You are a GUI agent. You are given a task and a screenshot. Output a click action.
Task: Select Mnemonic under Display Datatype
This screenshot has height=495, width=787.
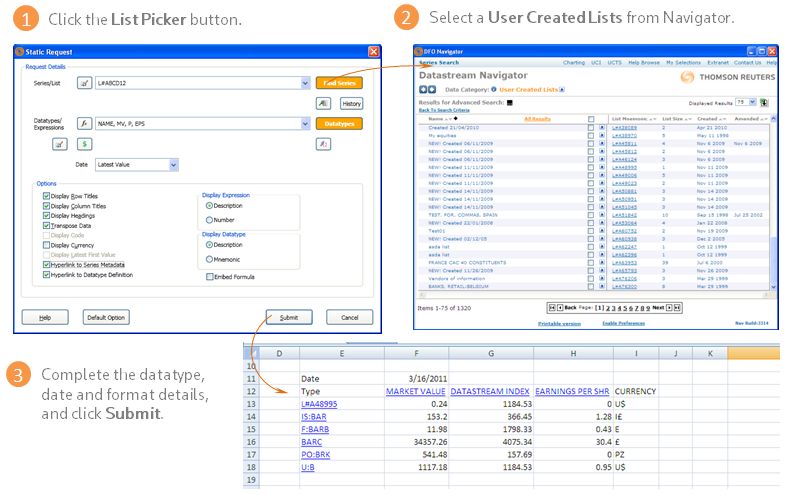point(209,259)
